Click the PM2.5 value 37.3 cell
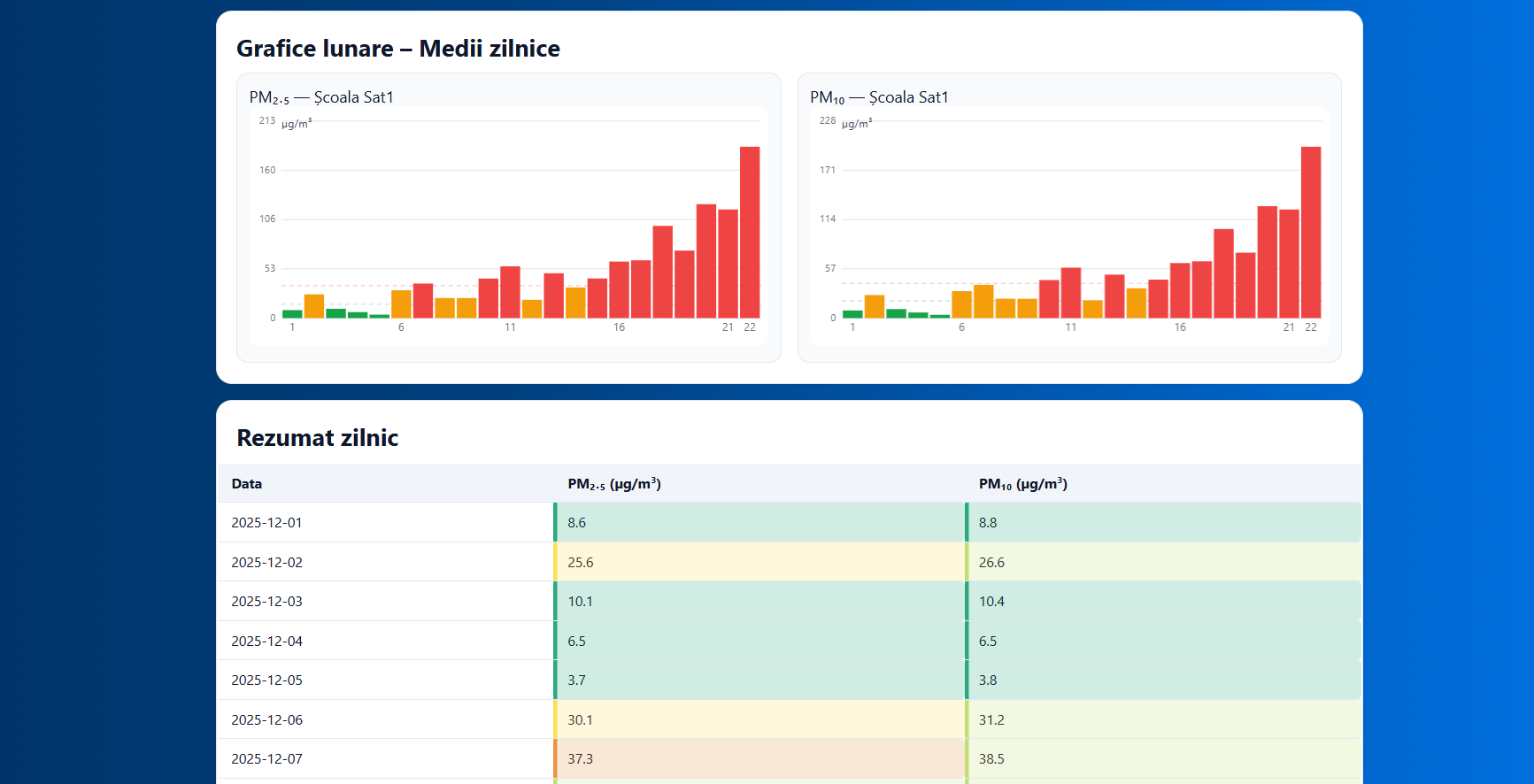The width and height of the screenshot is (1534, 784). tap(581, 759)
